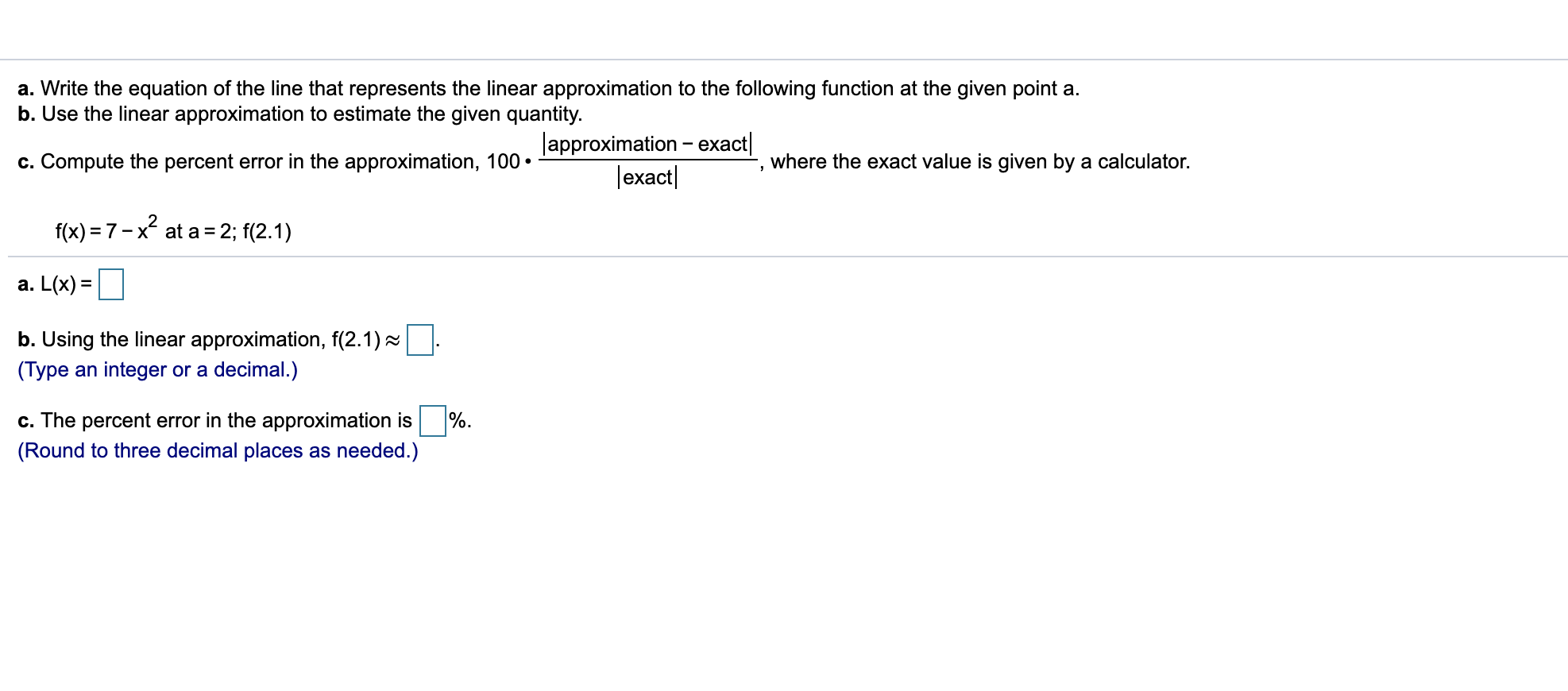
Task: Click the bold label "b." before the approximation prompt
Action: pyautogui.click(x=26, y=339)
